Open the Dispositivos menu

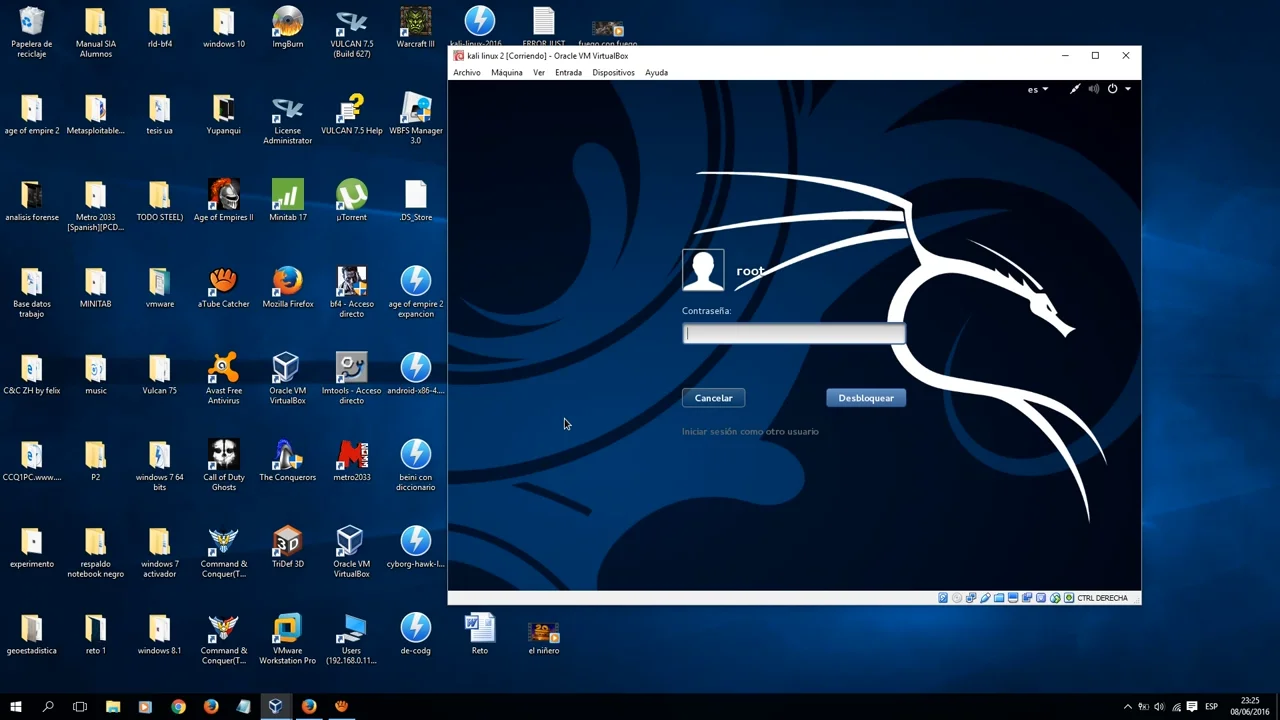613,73
